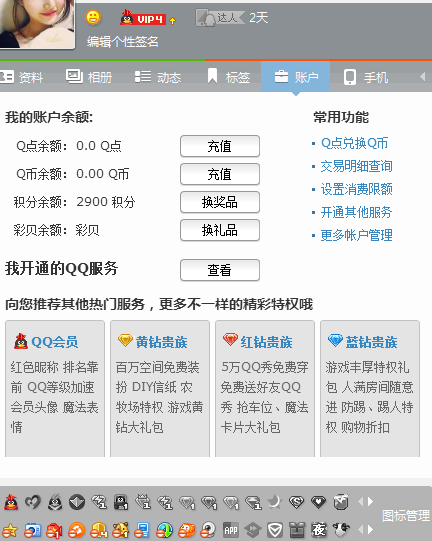Click 充值 button for Q点余额
Viewport: 432px width, 541px height.
pos(220,146)
